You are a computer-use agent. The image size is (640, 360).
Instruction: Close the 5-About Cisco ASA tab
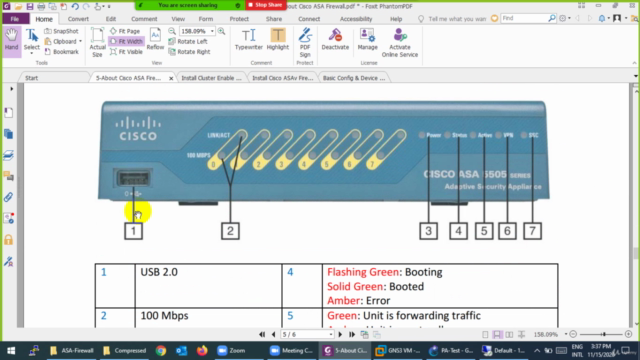click(x=171, y=78)
